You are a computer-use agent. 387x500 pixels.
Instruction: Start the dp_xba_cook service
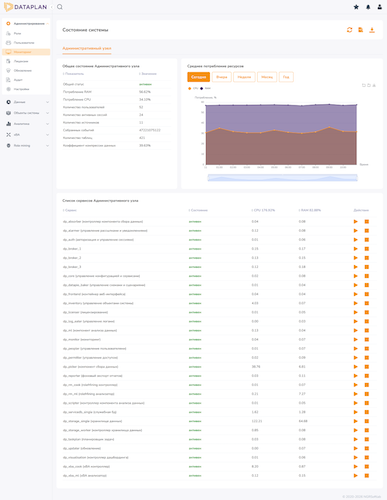pos(356,467)
